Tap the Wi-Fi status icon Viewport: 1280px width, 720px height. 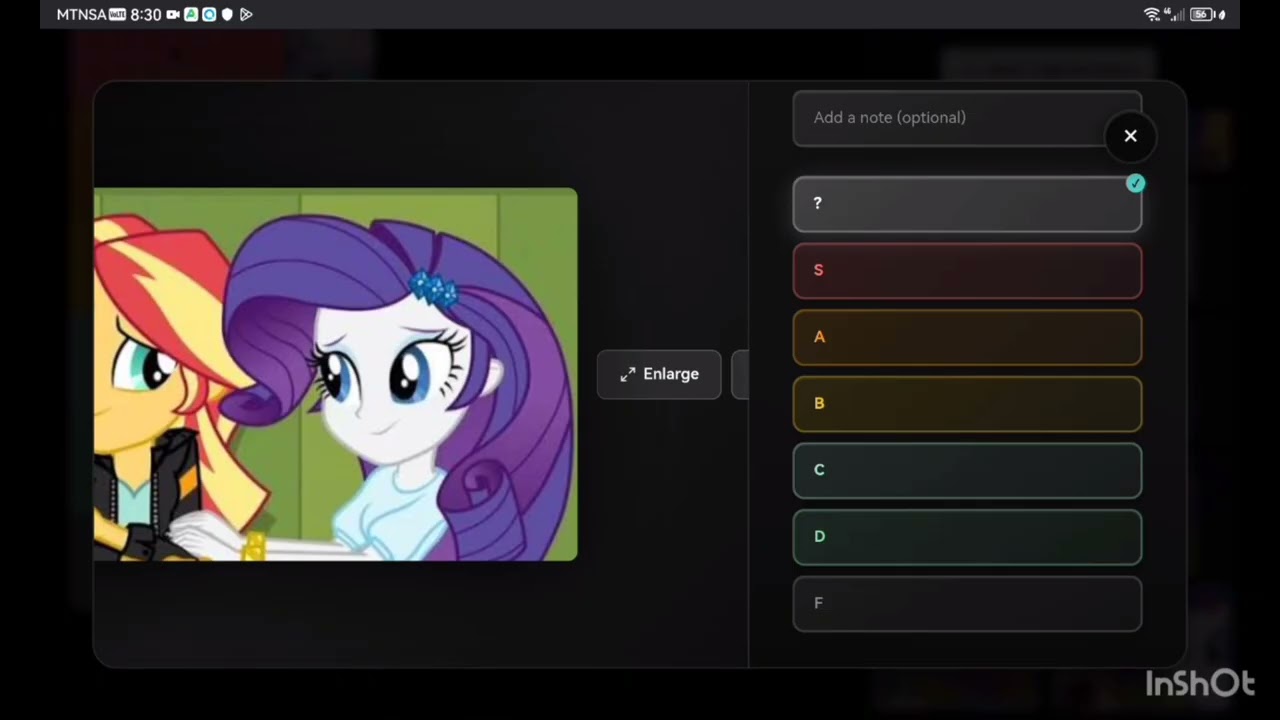[1152, 14]
